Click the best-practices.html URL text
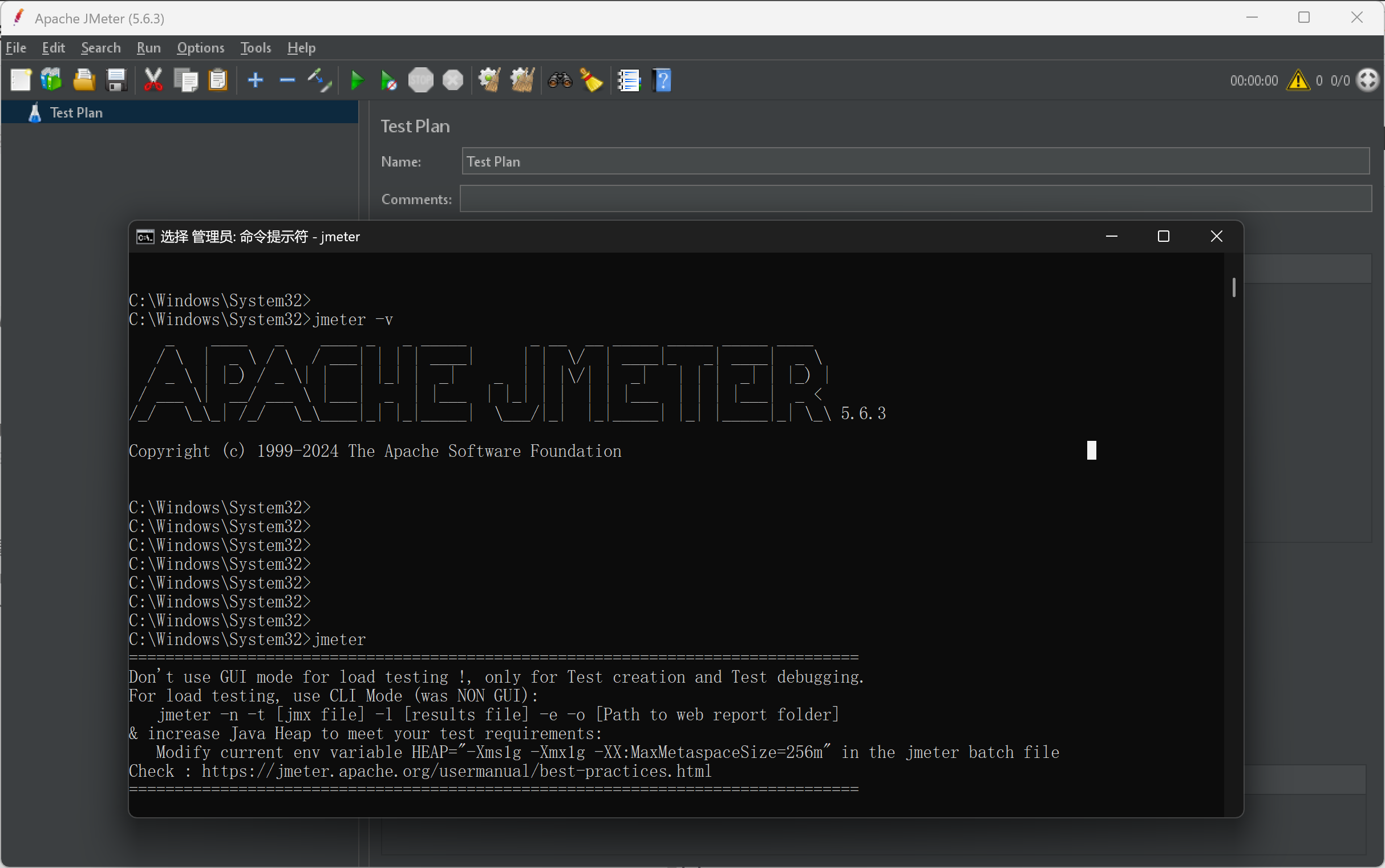1385x868 pixels. coord(456,770)
